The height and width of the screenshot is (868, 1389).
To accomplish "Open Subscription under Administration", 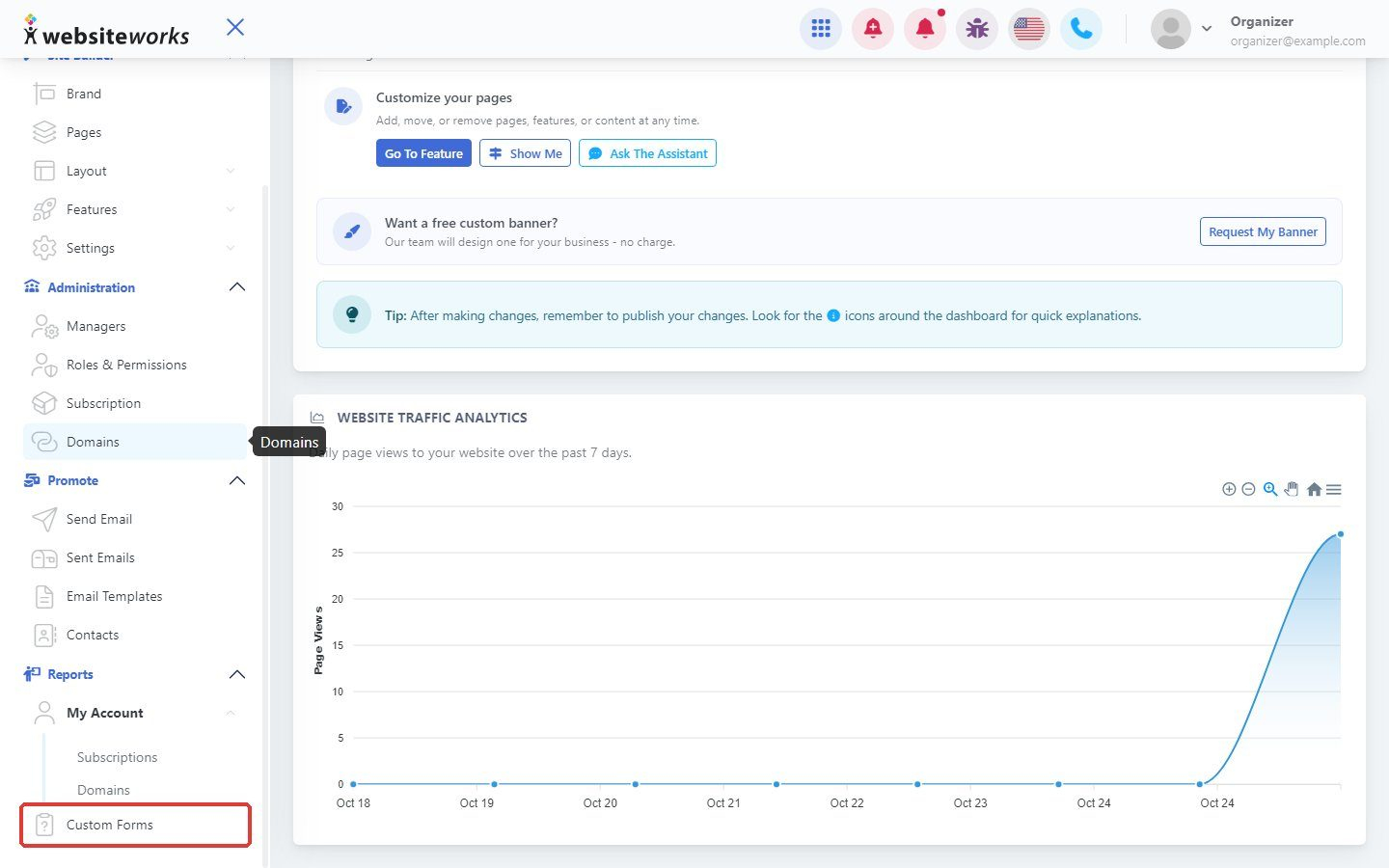I will click(x=135, y=403).
